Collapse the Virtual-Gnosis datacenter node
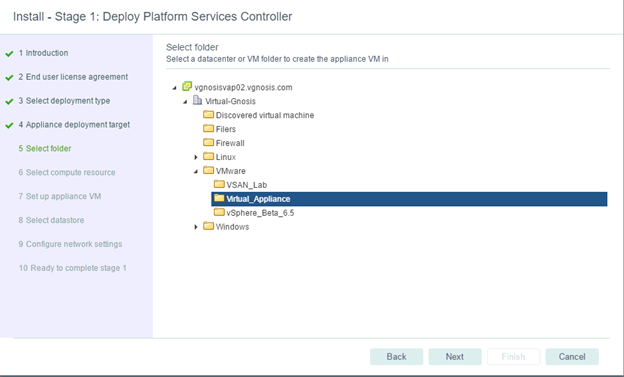 click(185, 102)
